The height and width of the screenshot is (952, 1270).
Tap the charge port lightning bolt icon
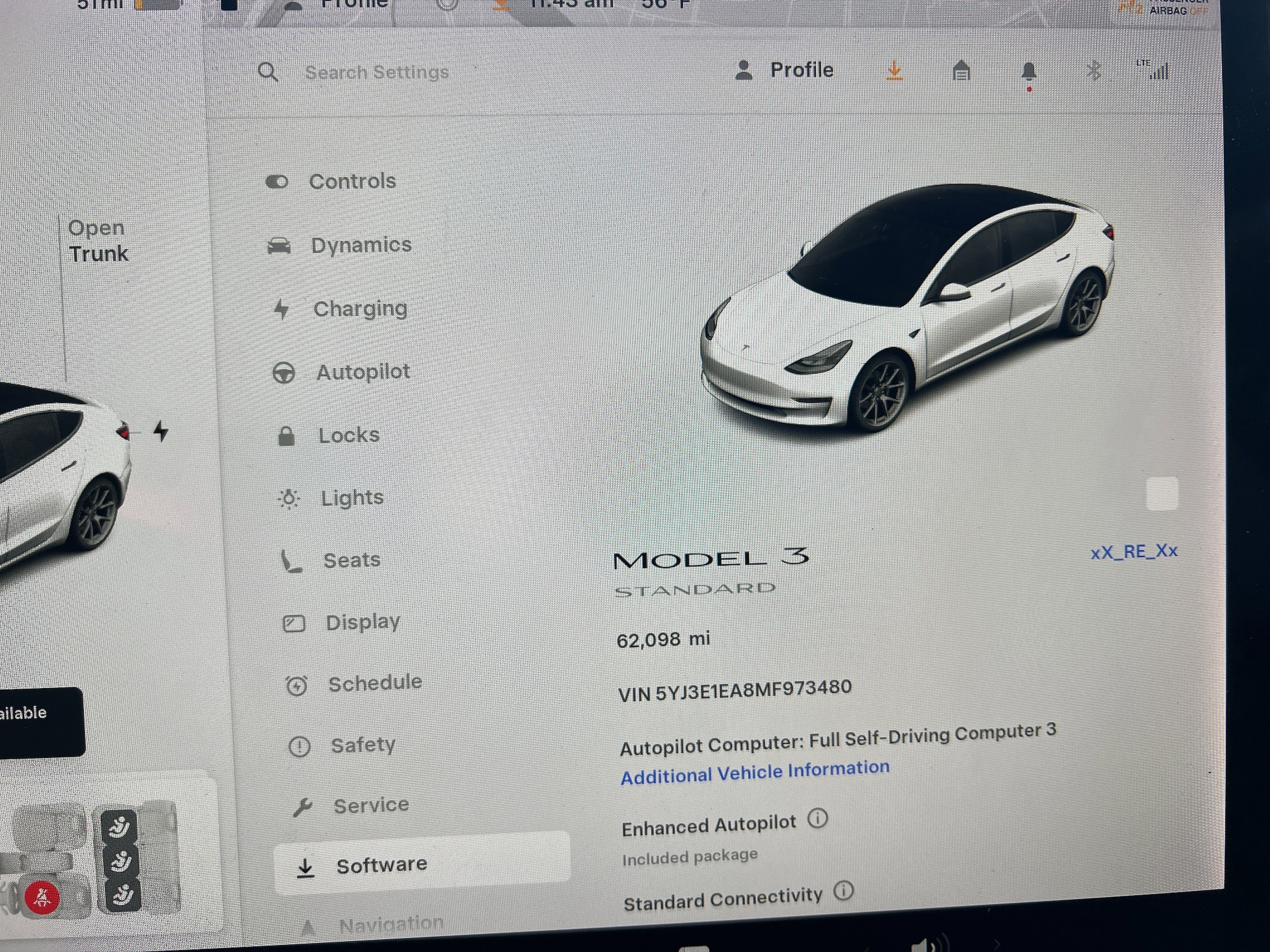coord(162,431)
